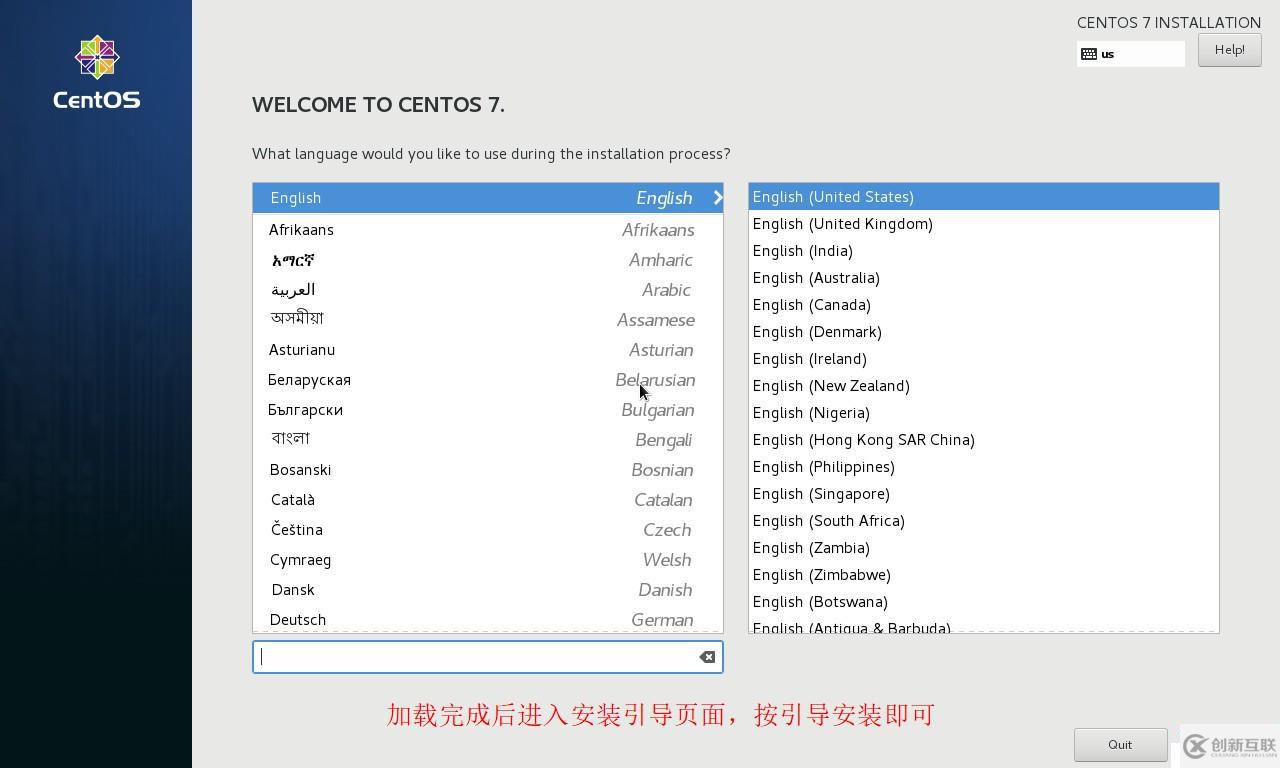Viewport: 1280px width, 768px height.
Task: Select Bulgarian language row
Action: point(488,410)
